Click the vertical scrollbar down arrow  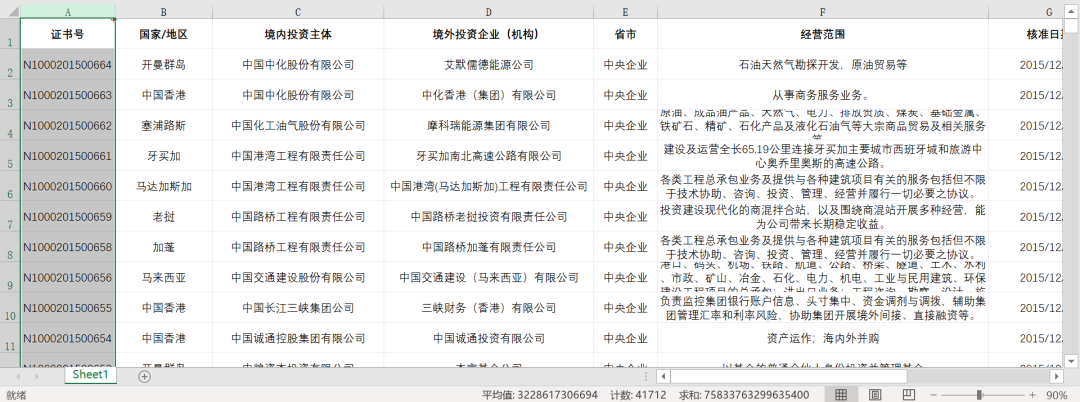coord(1071,360)
